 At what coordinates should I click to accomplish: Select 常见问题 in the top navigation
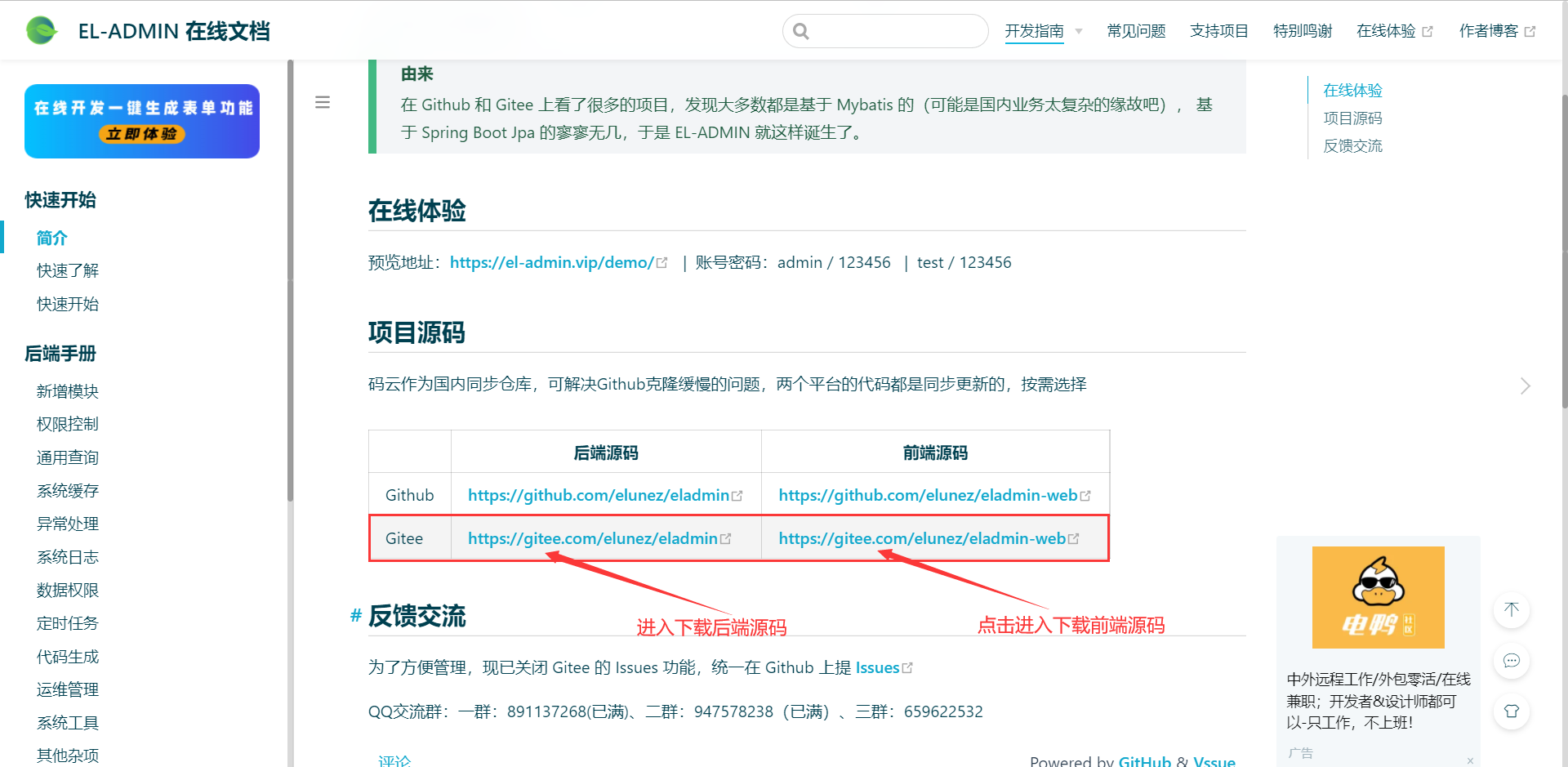(1135, 30)
